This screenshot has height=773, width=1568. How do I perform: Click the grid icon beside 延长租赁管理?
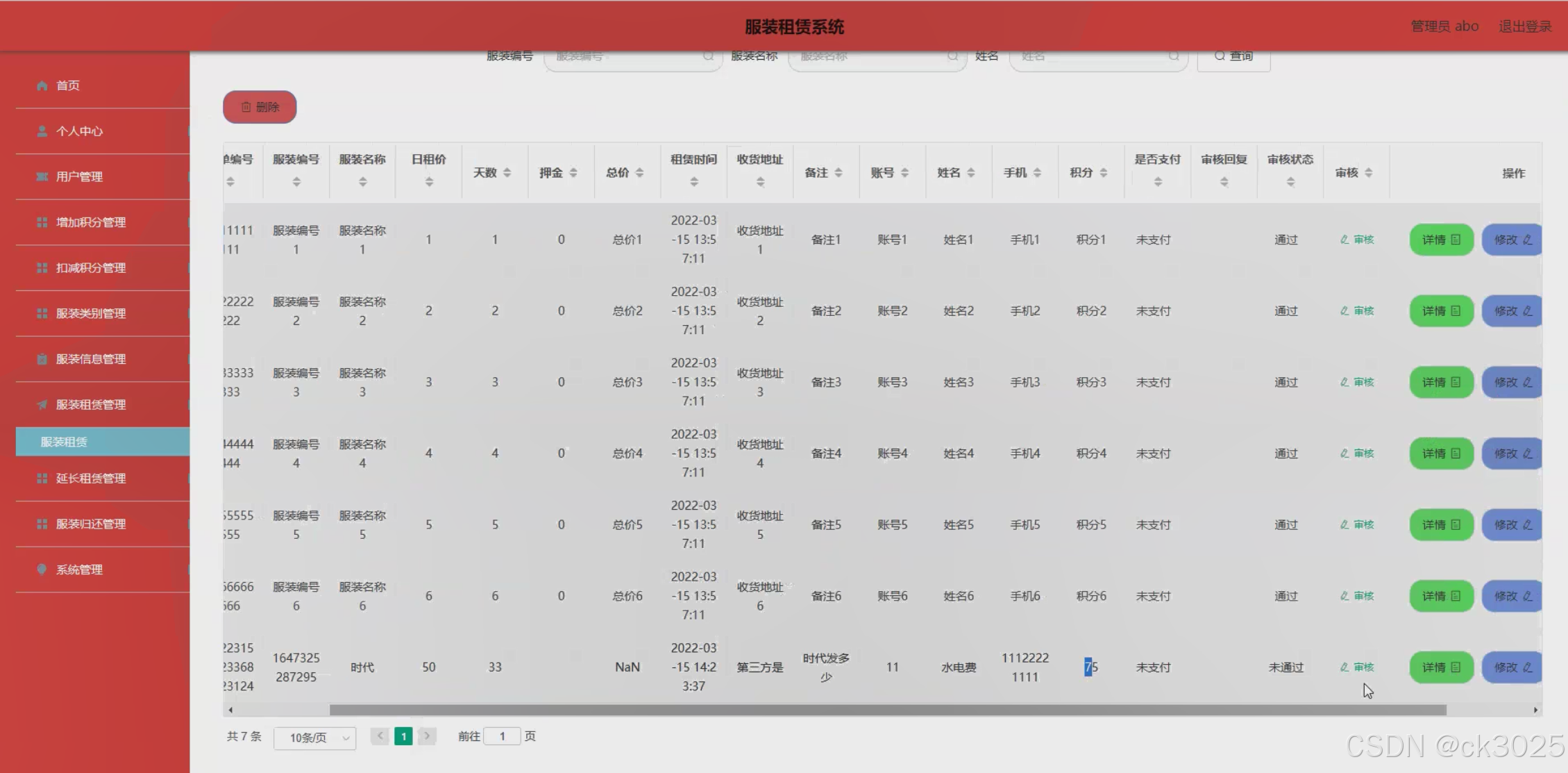pos(42,479)
